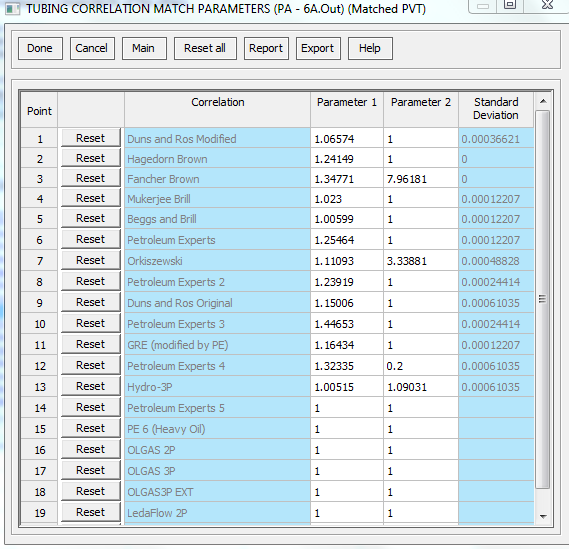Edit Parameter 1 value 1.23919
Screen dimensions: 569x549
[x=347, y=282]
